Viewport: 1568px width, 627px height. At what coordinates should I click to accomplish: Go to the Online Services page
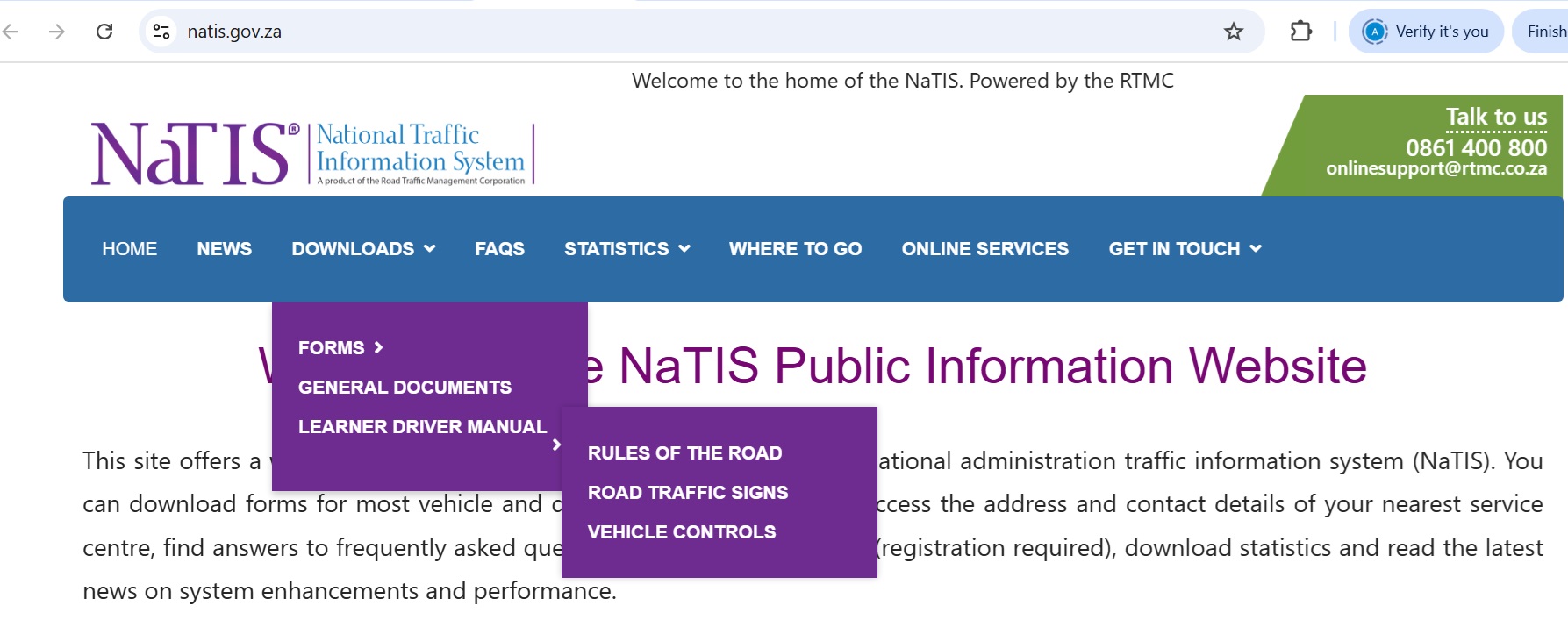click(984, 249)
